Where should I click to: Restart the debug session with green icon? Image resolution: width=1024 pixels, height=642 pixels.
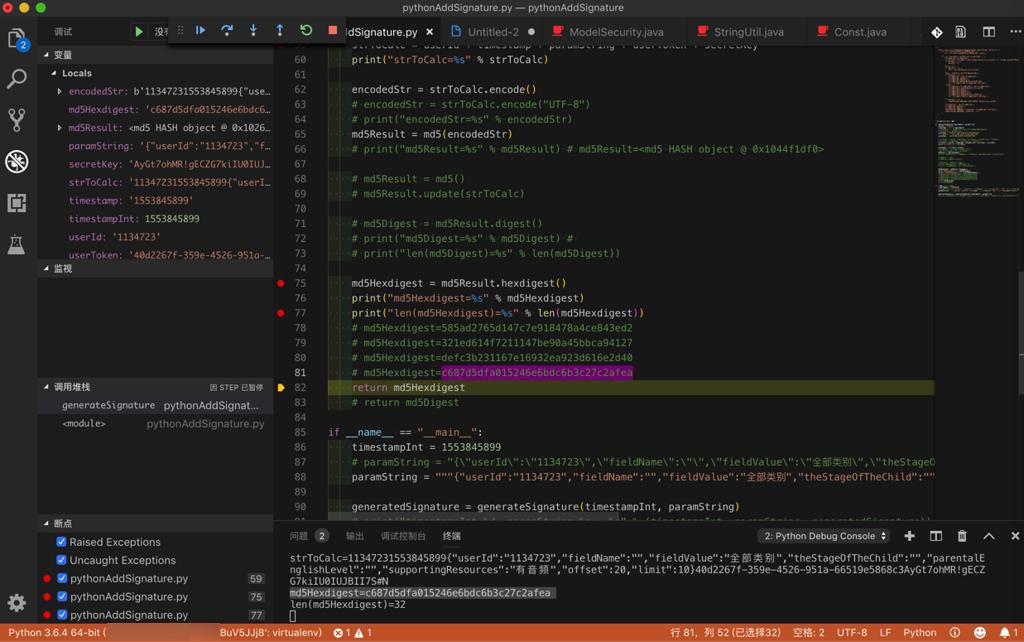pos(306,31)
